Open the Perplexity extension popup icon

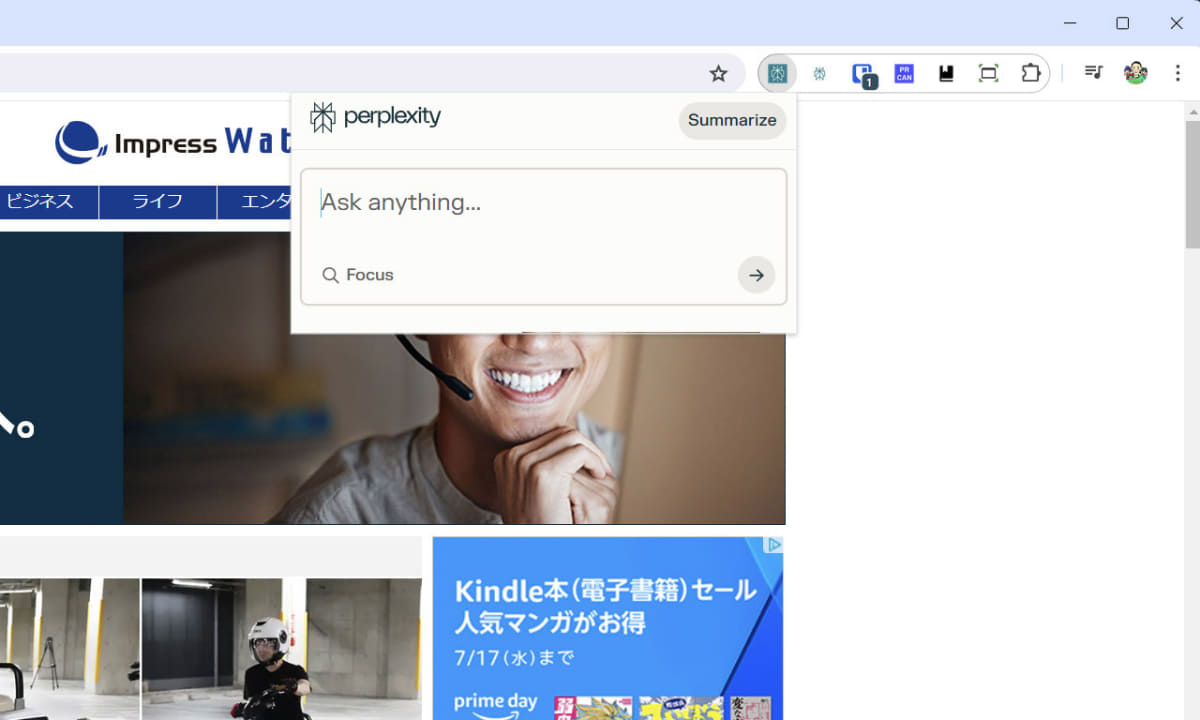tap(777, 73)
